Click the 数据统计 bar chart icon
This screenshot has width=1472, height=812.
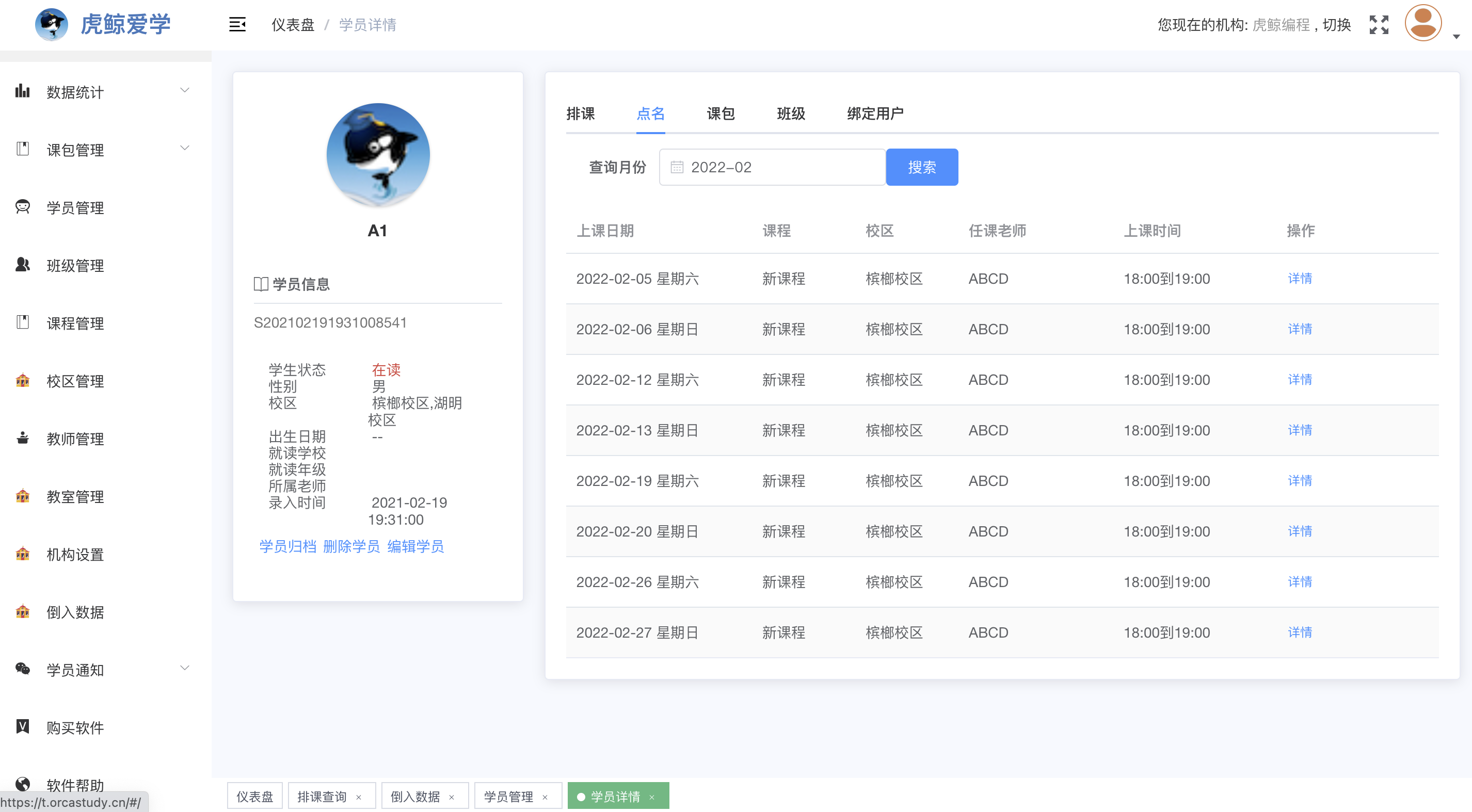tap(22, 91)
